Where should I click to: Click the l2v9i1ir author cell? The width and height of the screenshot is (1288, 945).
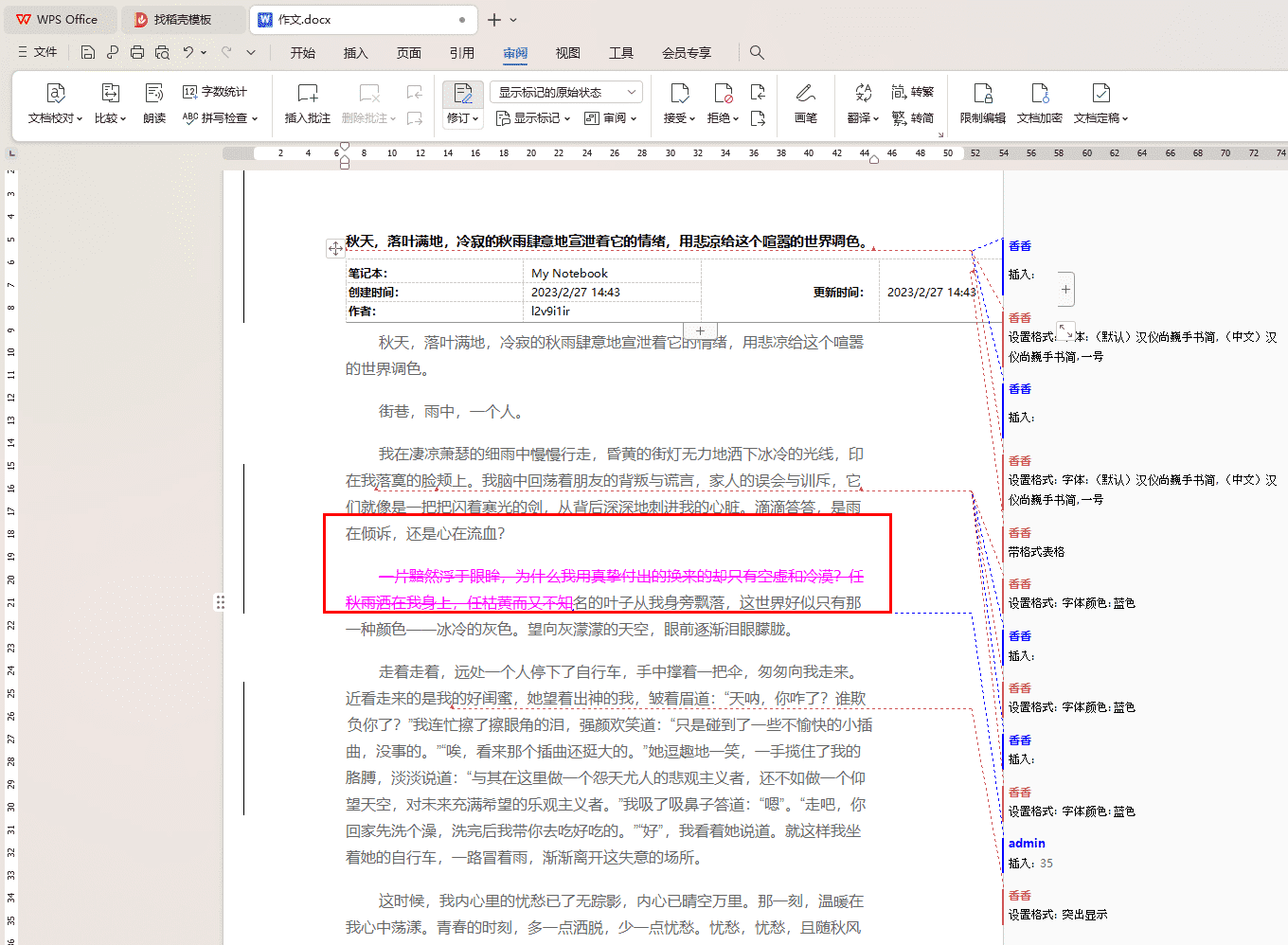614,311
